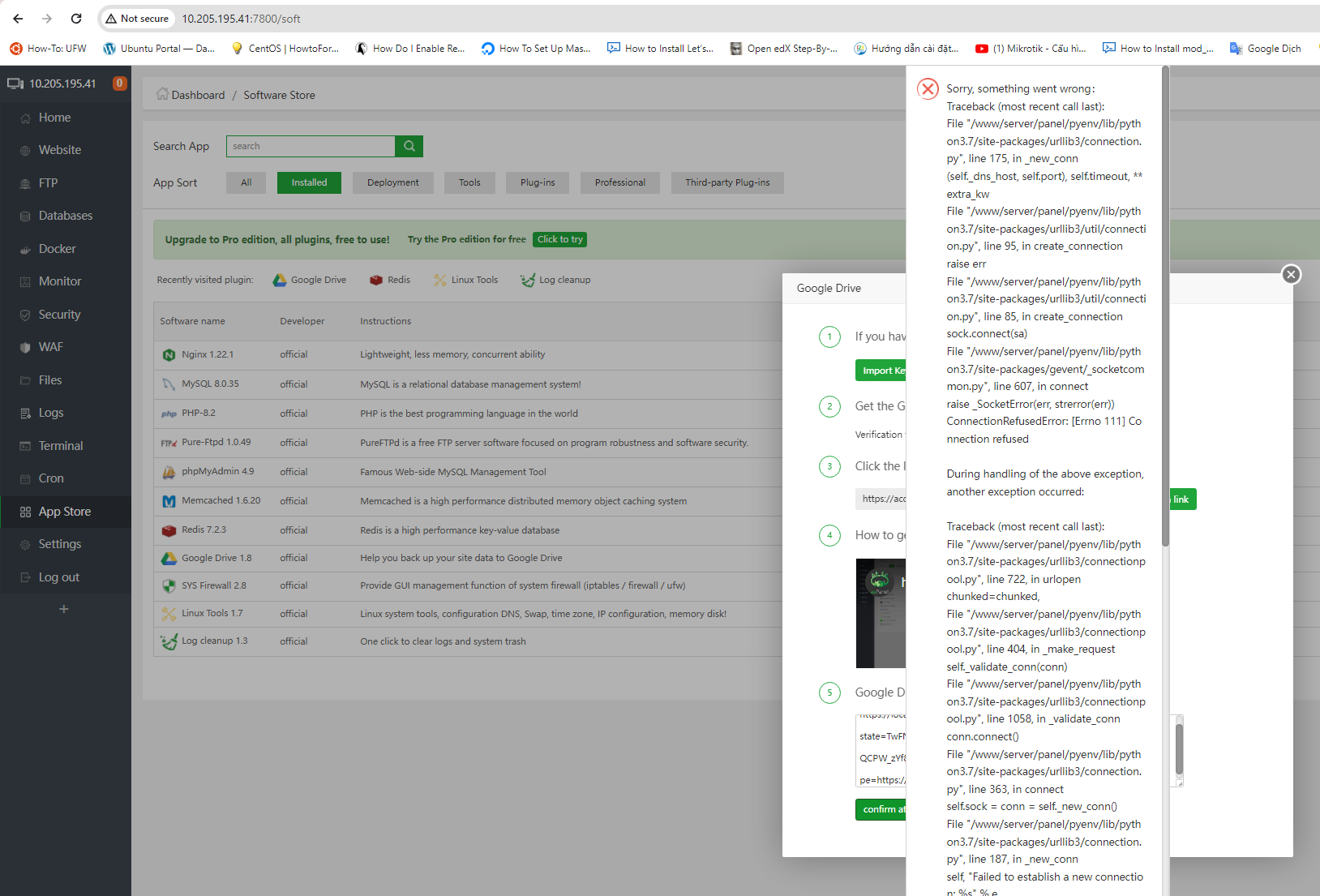Reload the page with the refresh icon
Image resolution: width=1320 pixels, height=896 pixels.
76,19
